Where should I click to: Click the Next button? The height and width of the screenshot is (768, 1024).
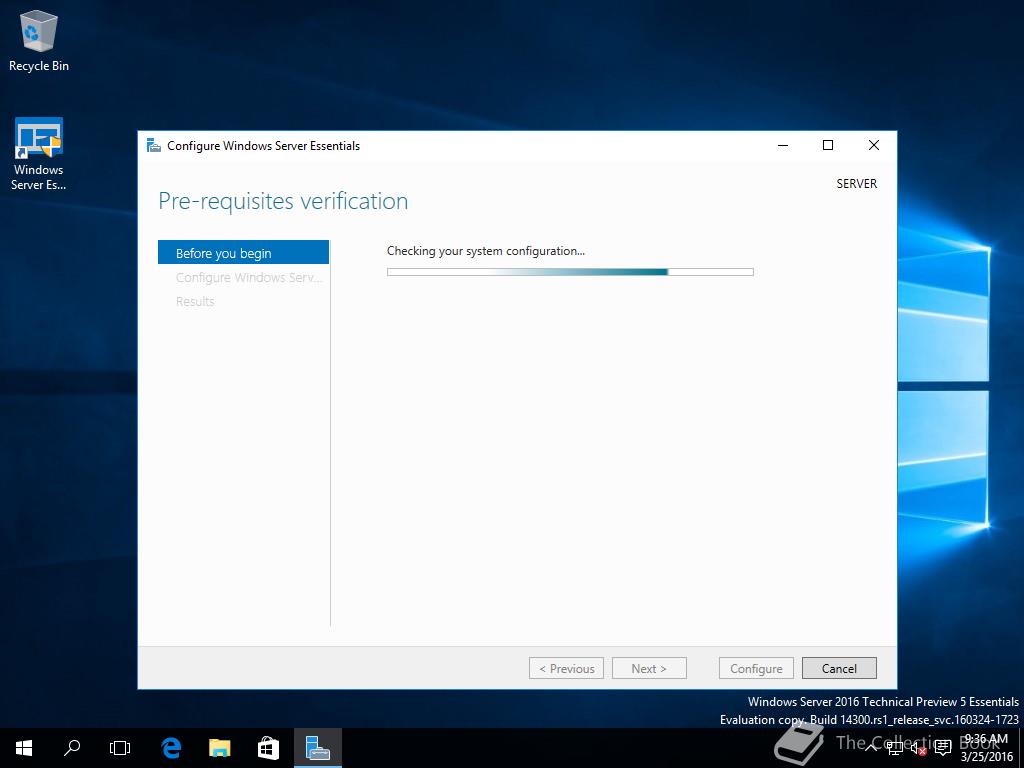point(649,668)
